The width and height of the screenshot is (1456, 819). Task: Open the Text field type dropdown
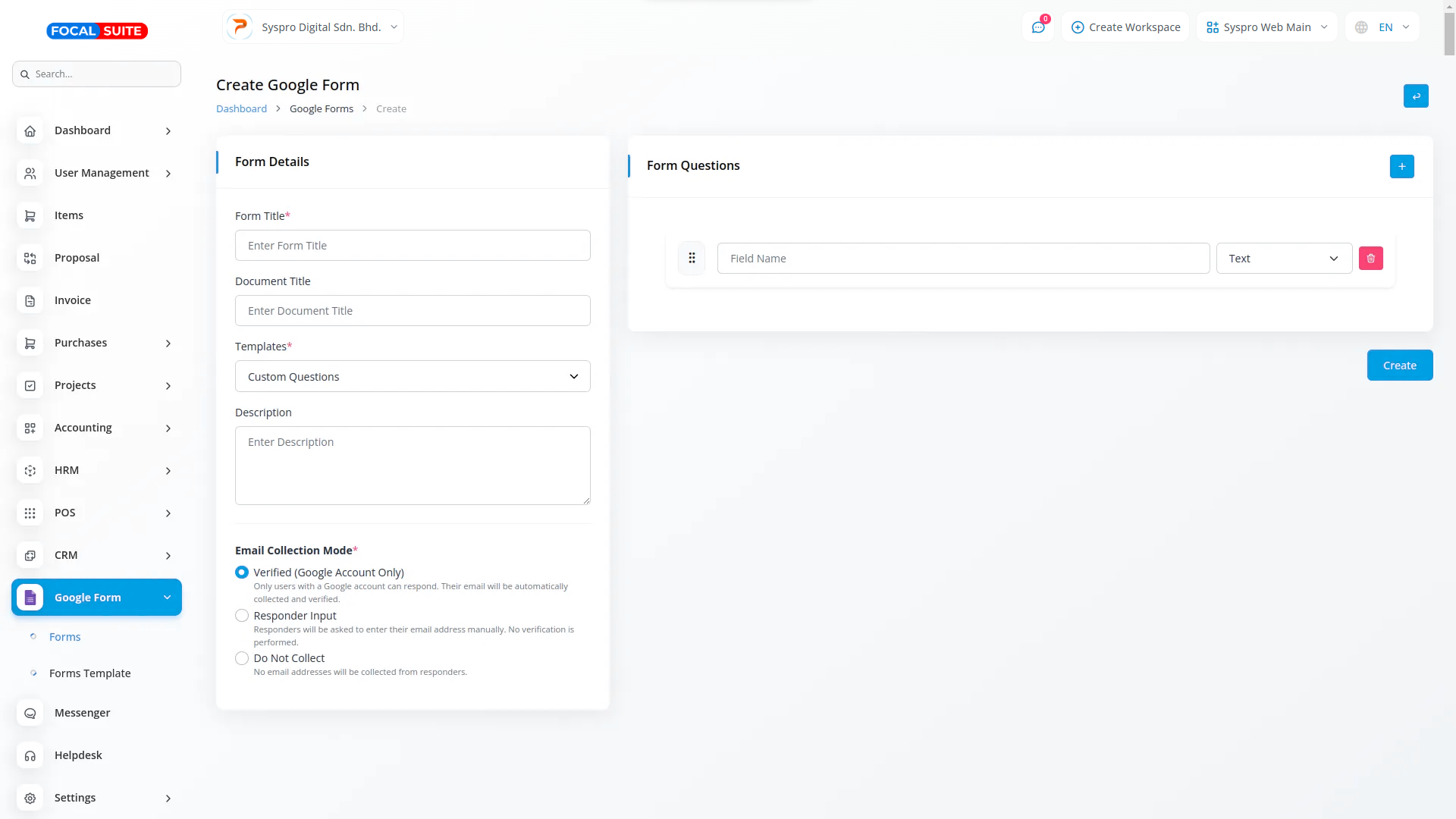pos(1284,259)
